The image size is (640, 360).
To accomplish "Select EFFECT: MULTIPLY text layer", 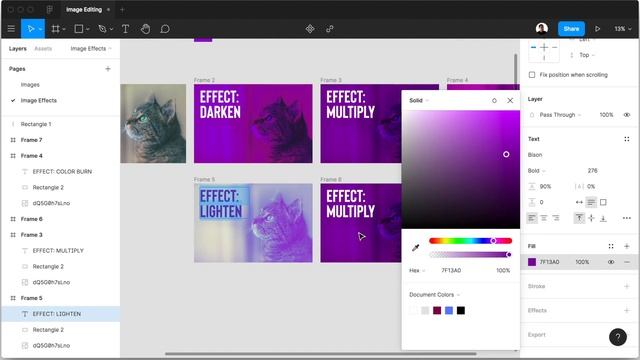I will pyautogui.click(x=58, y=251).
